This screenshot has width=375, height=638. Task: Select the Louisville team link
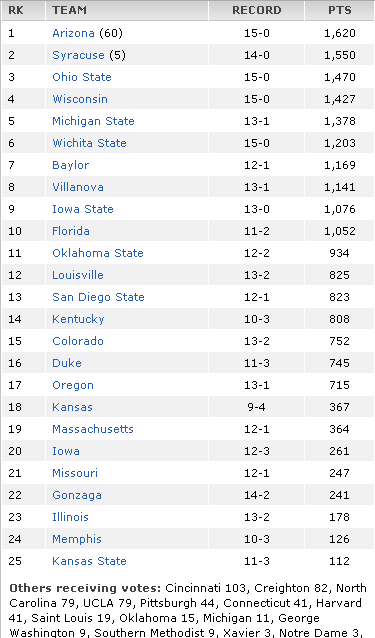(x=78, y=275)
